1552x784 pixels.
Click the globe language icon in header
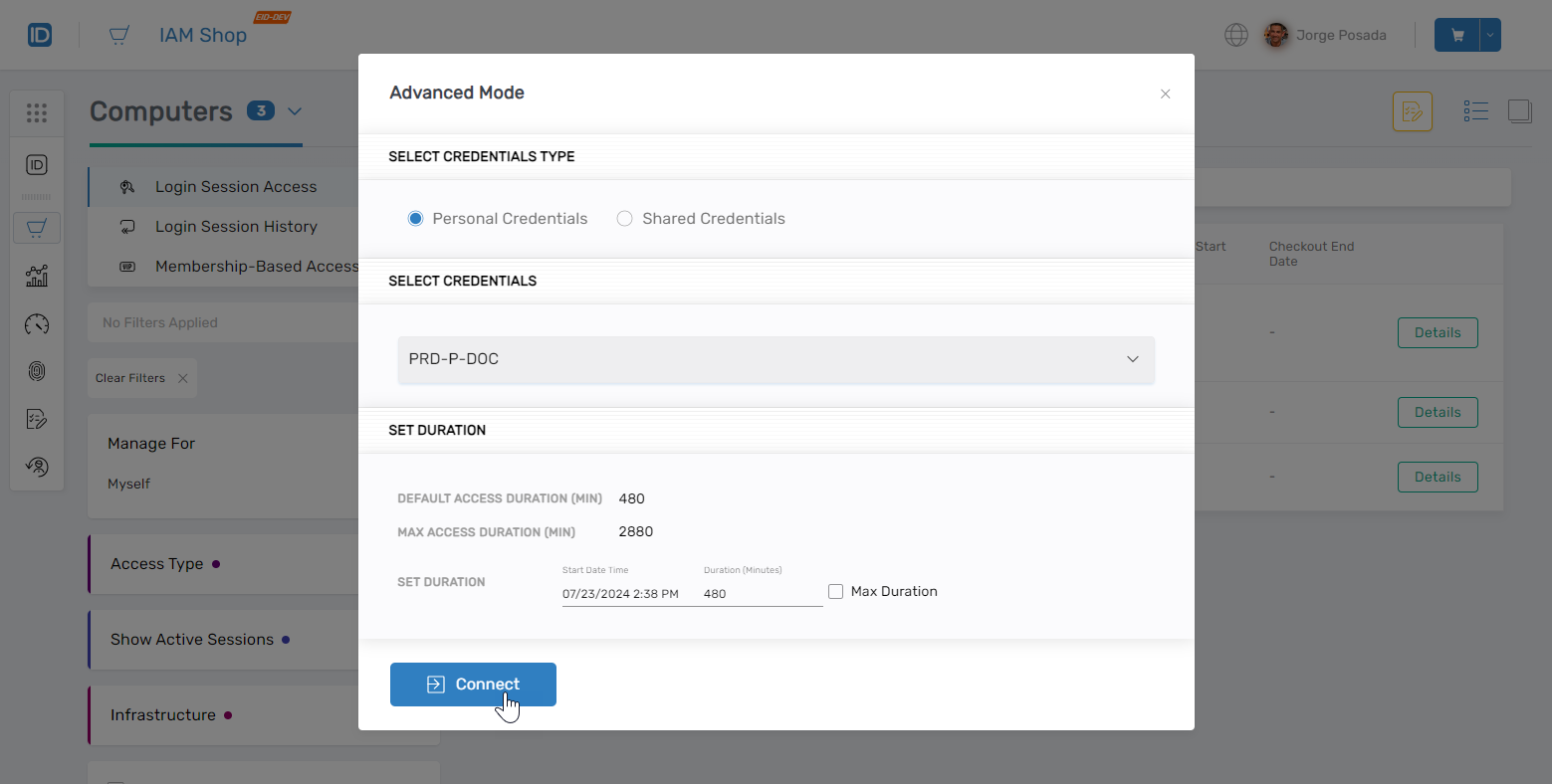[1235, 34]
